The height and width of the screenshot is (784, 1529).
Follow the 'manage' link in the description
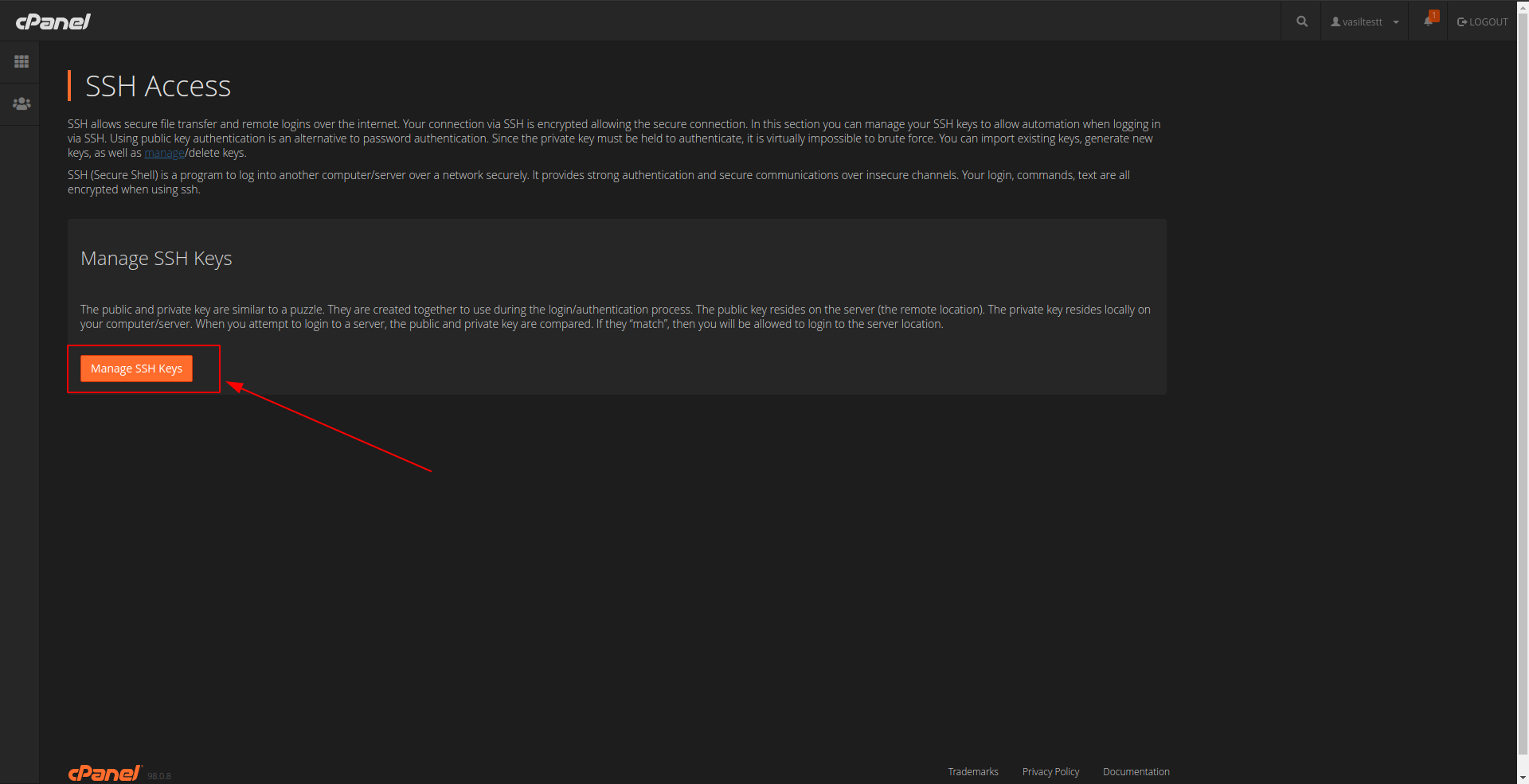click(164, 153)
